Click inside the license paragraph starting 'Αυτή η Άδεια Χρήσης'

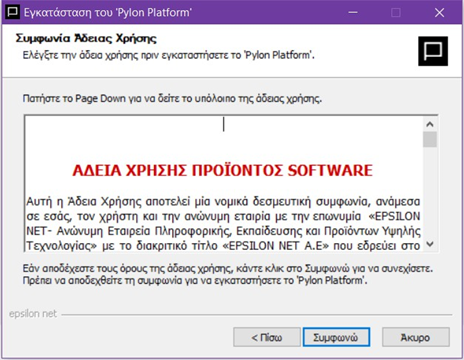point(223,224)
